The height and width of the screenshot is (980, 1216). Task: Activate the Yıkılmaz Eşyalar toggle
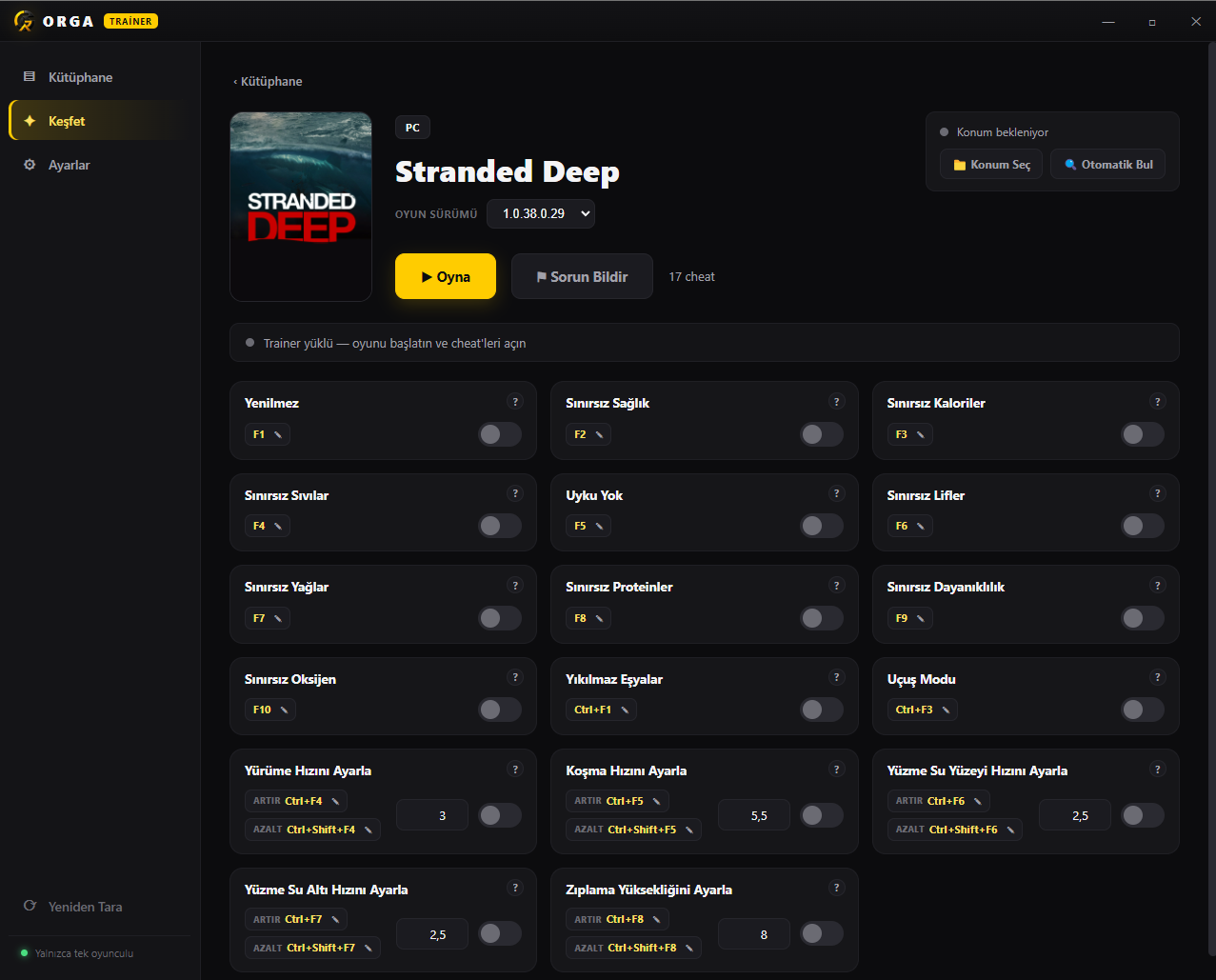pos(822,710)
